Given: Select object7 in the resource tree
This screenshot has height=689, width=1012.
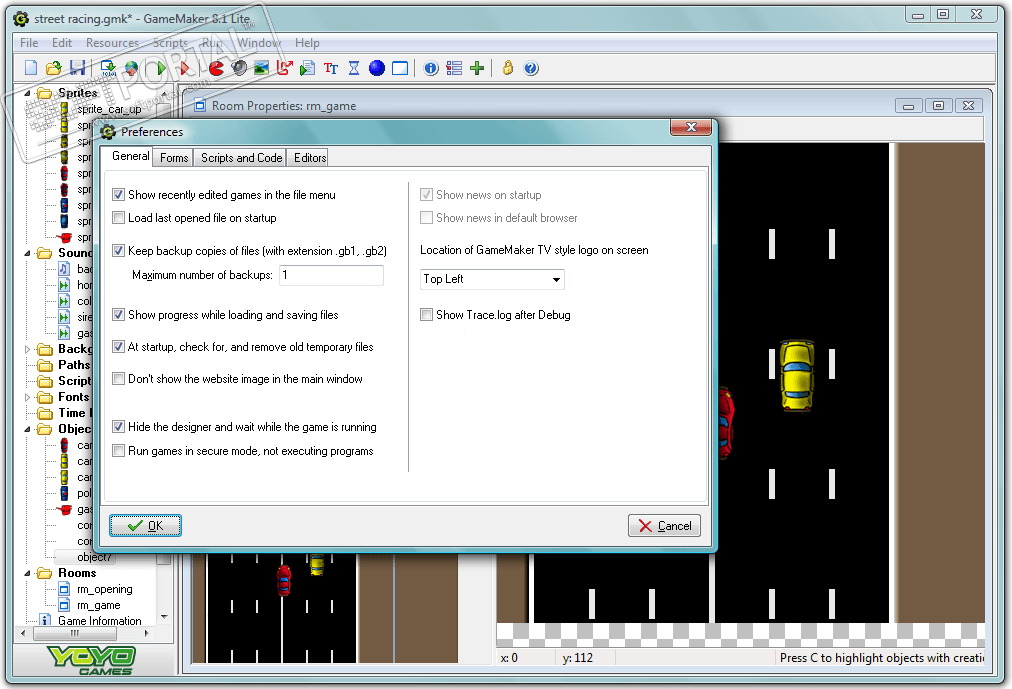Looking at the screenshot, I should click(94, 557).
